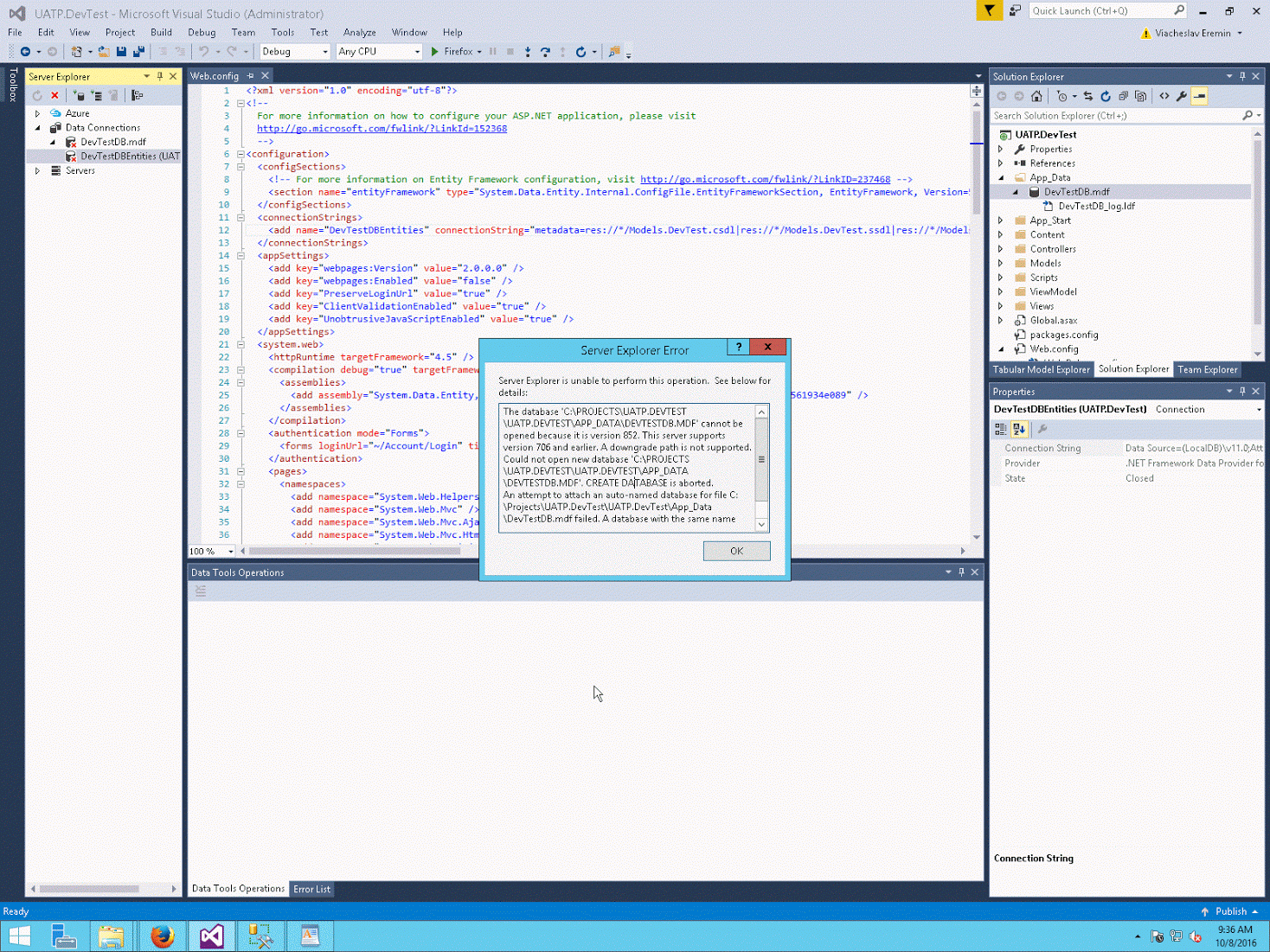Toggle Alphabetical sort in Properties panel
Viewport: 1270px width, 952px height.
[1019, 429]
